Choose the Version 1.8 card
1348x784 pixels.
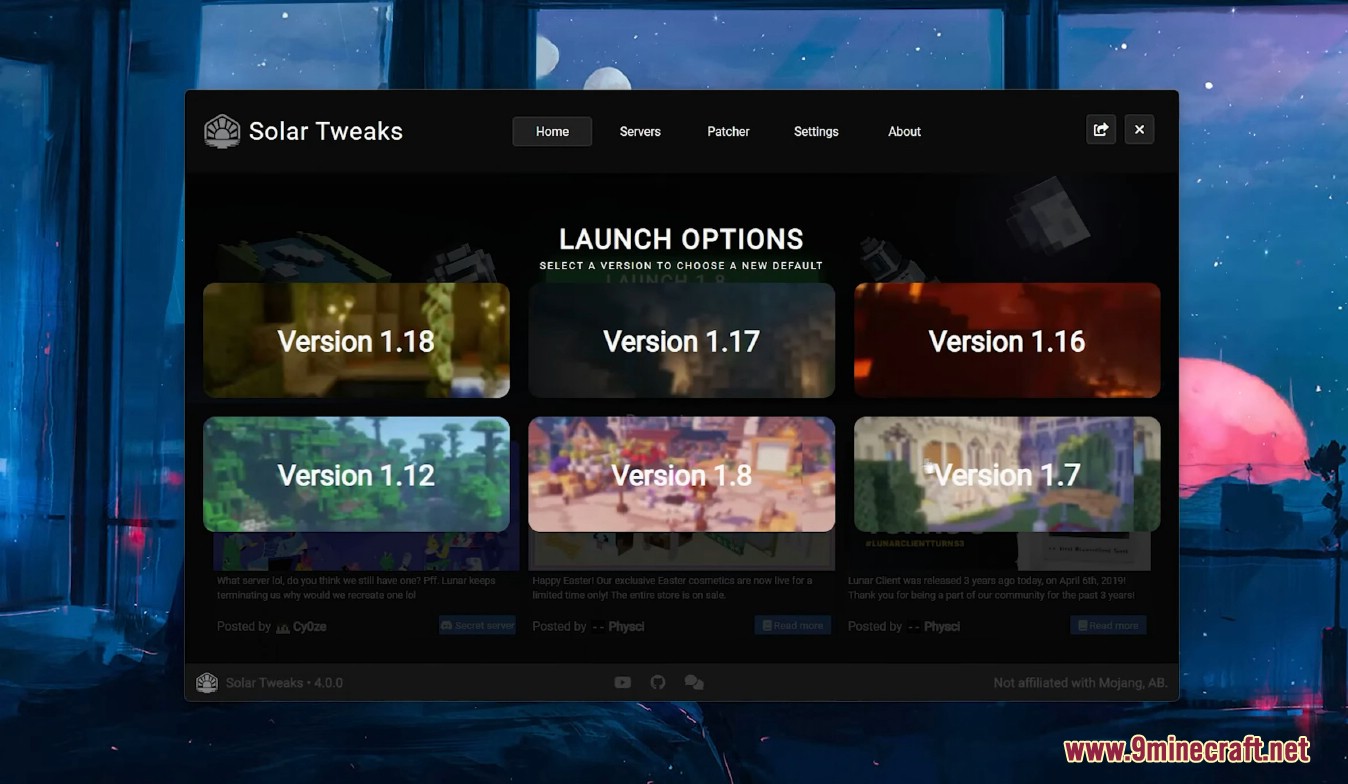[681, 474]
